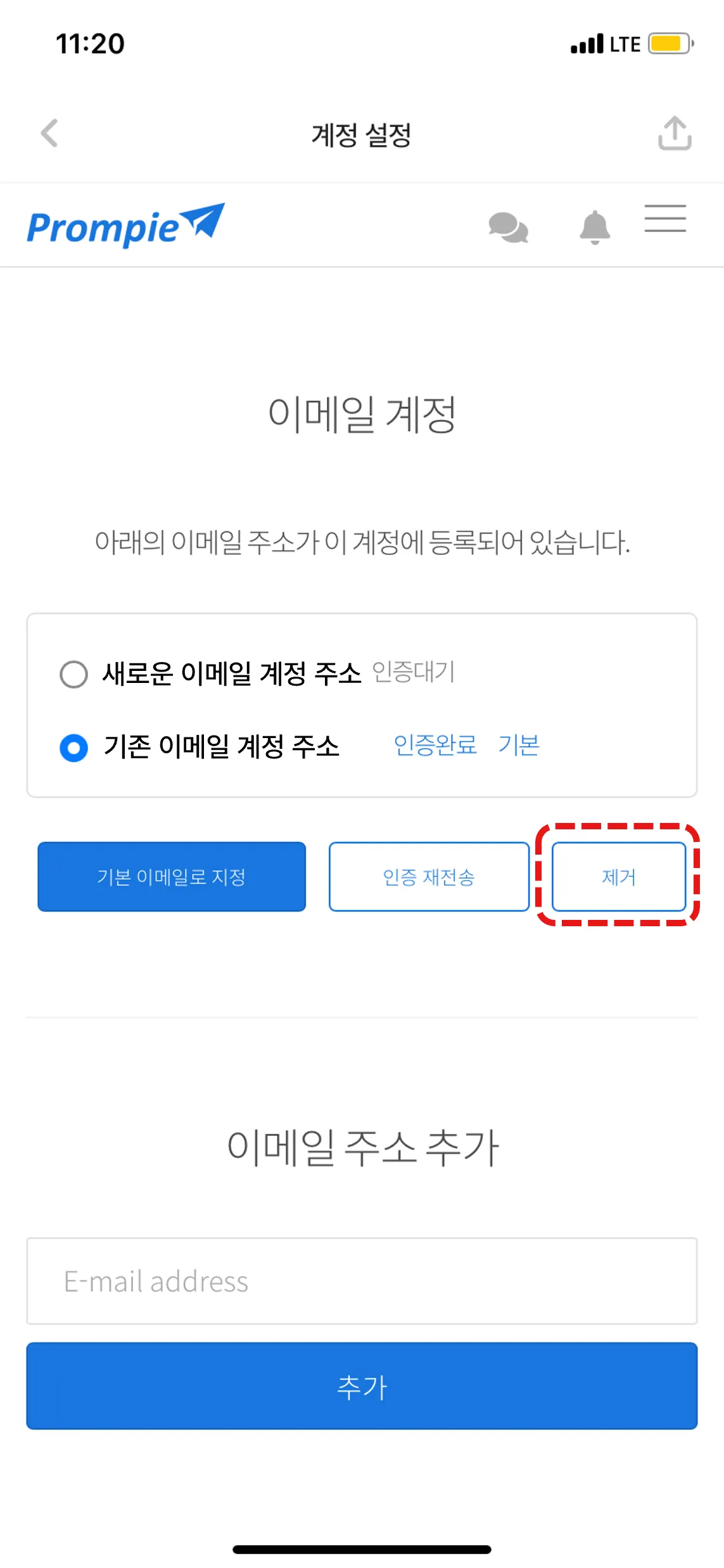Click the Prompie paper plane logo
This screenshot has height=1568, width=724.
coord(125,225)
